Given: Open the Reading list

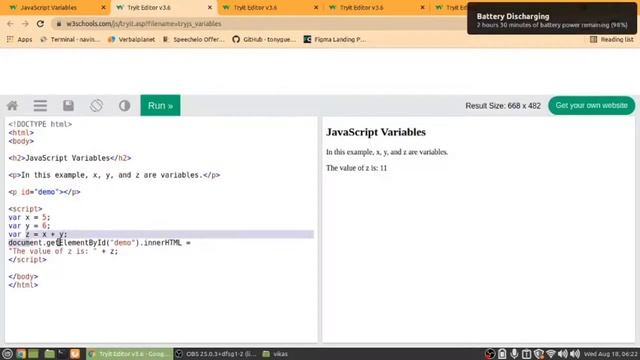Looking at the screenshot, I should (x=611, y=39).
